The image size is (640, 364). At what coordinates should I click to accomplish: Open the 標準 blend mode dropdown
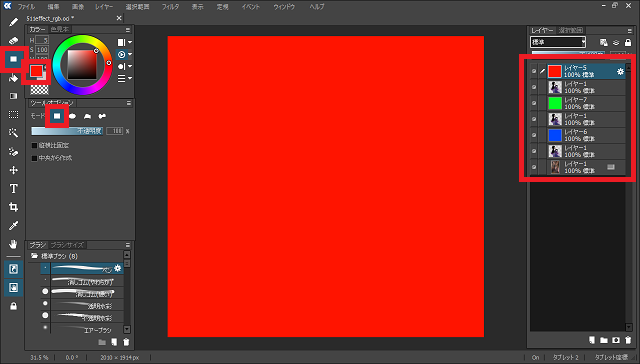558,42
